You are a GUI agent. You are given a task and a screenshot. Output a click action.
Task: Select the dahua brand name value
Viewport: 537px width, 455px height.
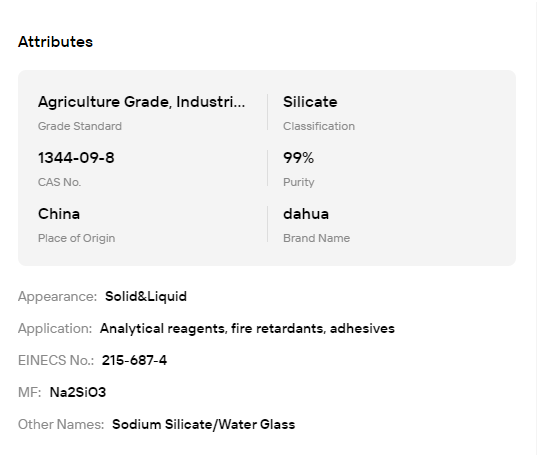306,214
